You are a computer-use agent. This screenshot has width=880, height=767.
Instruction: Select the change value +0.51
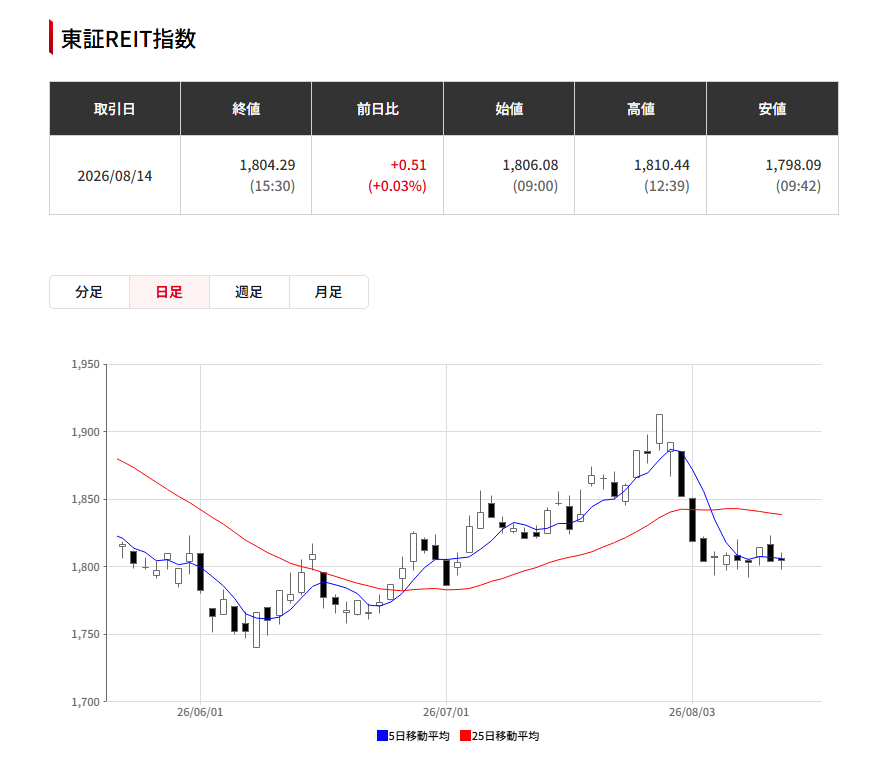pos(409,165)
